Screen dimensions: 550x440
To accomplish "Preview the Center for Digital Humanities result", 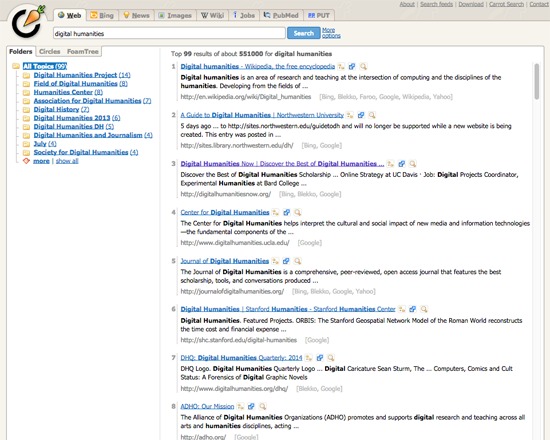I will pos(298,212).
